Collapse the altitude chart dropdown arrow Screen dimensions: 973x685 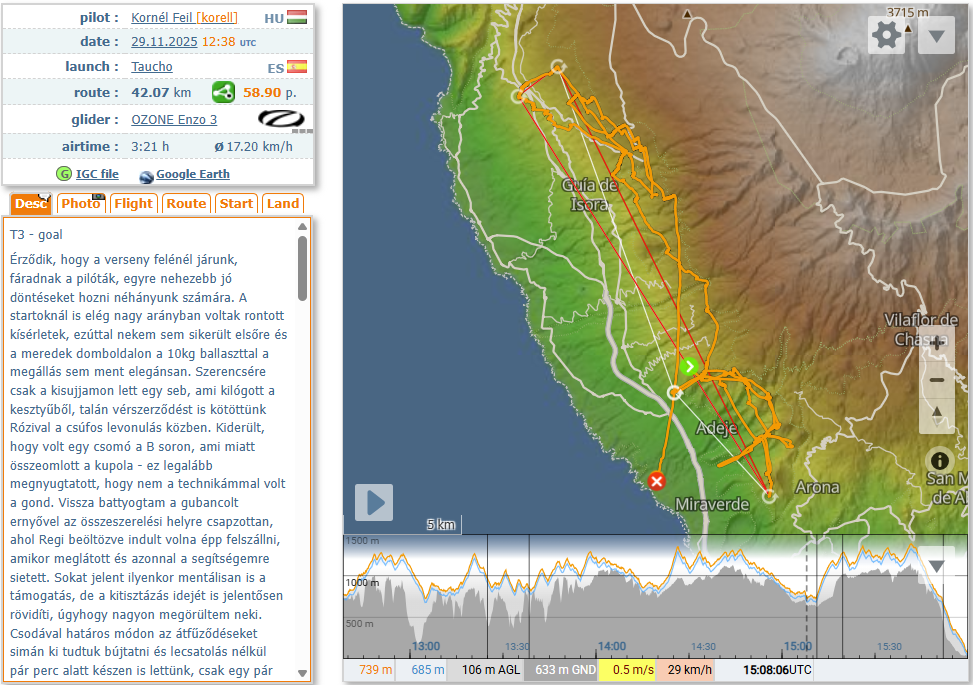click(x=936, y=566)
